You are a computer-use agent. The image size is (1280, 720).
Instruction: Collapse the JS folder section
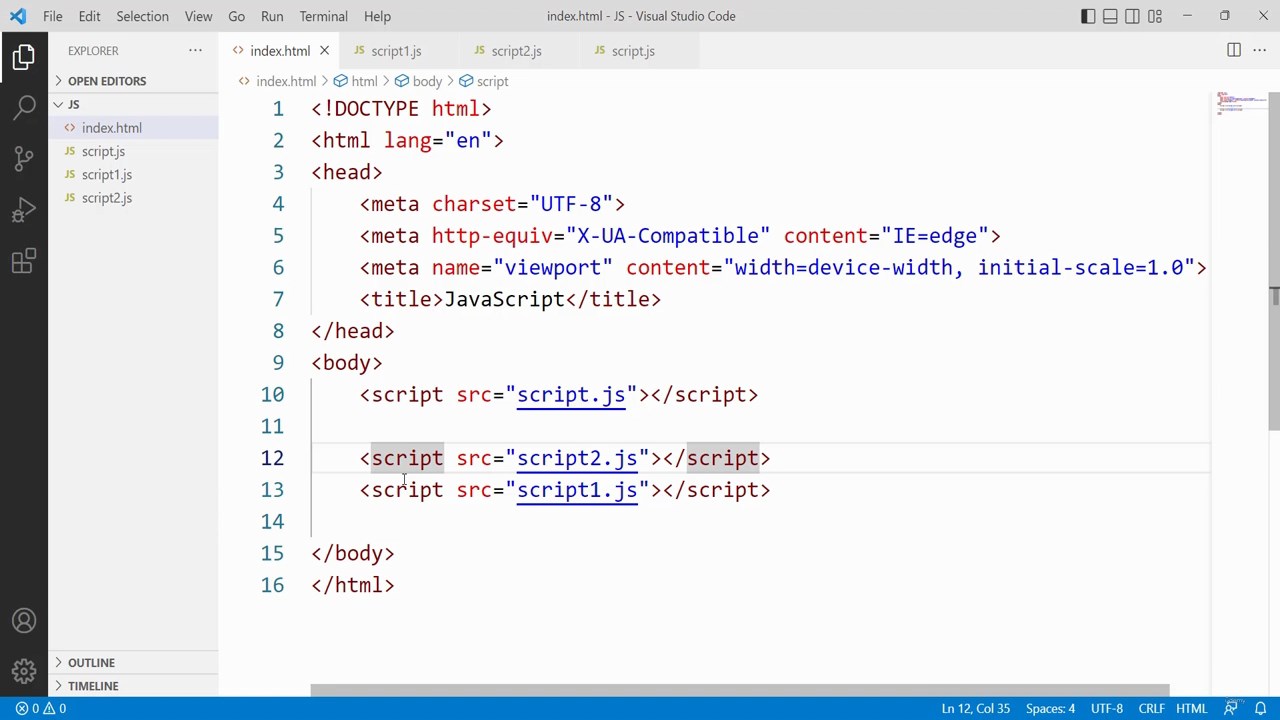point(133,104)
